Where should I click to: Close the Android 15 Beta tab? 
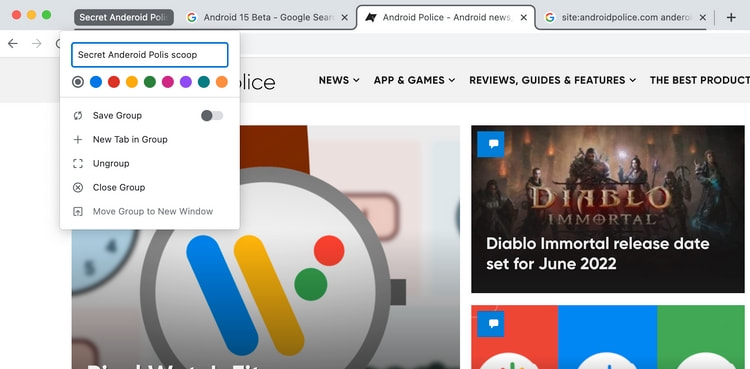(x=344, y=18)
